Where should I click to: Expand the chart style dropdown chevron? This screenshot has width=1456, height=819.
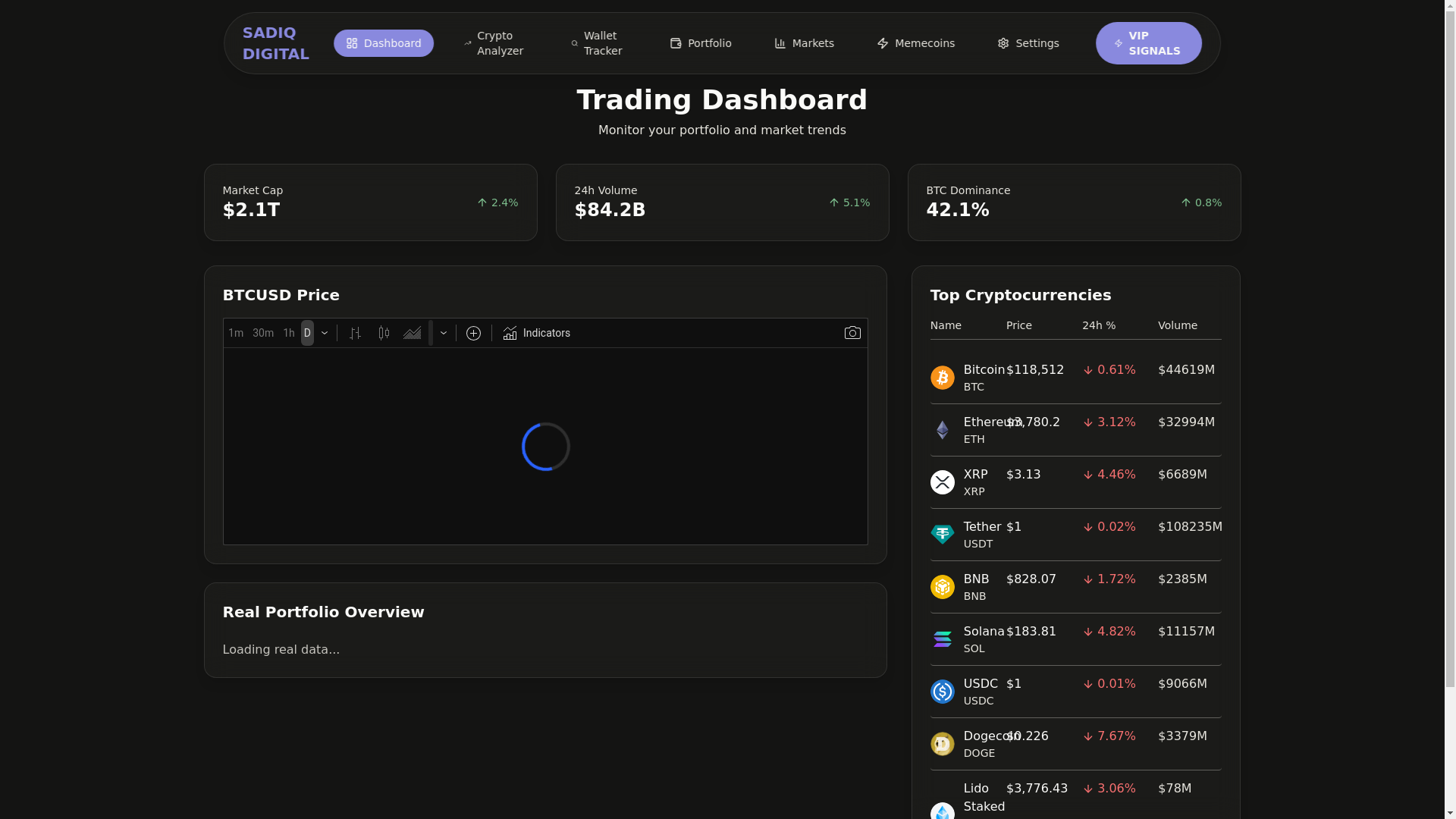tap(444, 333)
